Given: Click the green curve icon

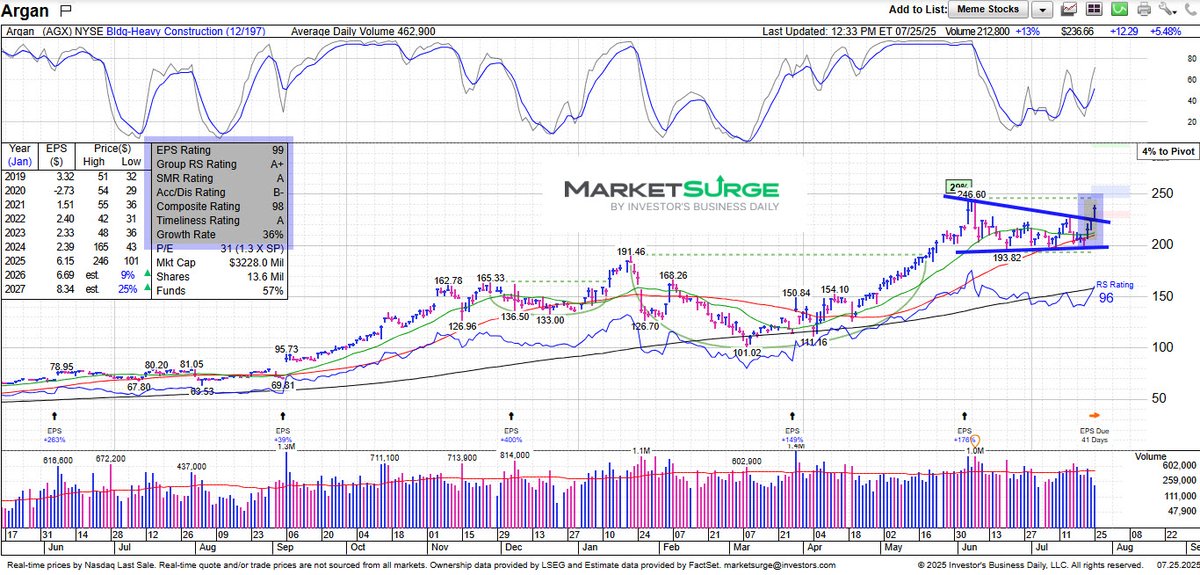Looking at the screenshot, I should coord(1121,10).
